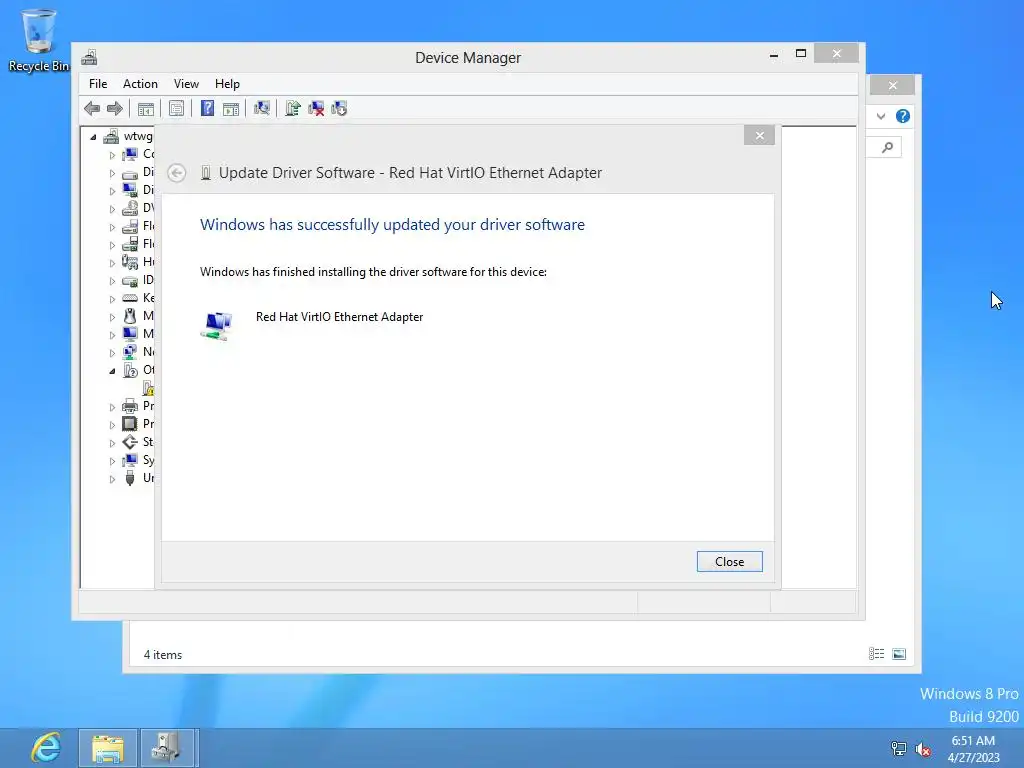Viewport: 1024px width, 768px height.
Task: Click the Forward arrow in Device Manager toolbar
Action: pyautogui.click(x=114, y=108)
